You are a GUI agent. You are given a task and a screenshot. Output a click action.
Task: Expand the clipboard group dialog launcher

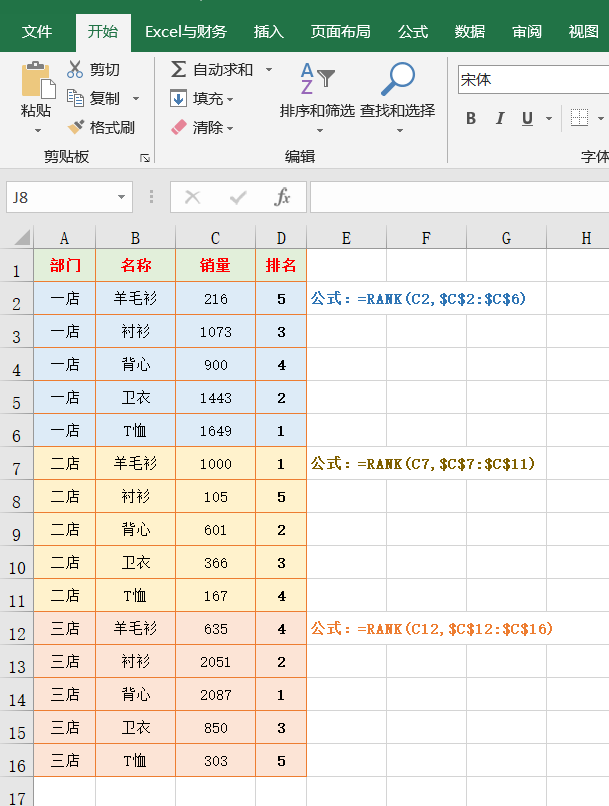145,158
